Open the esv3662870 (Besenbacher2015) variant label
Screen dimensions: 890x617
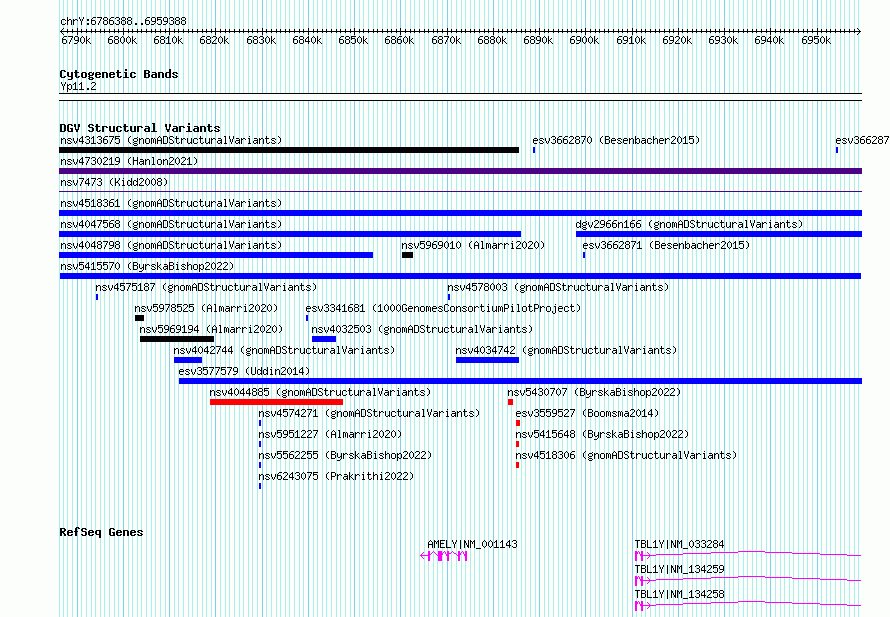coord(616,140)
